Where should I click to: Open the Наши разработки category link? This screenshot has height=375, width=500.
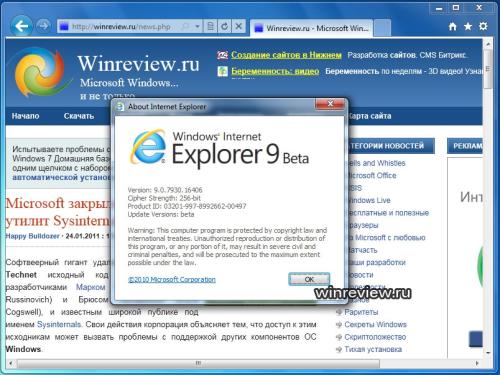pyautogui.click(x=377, y=262)
